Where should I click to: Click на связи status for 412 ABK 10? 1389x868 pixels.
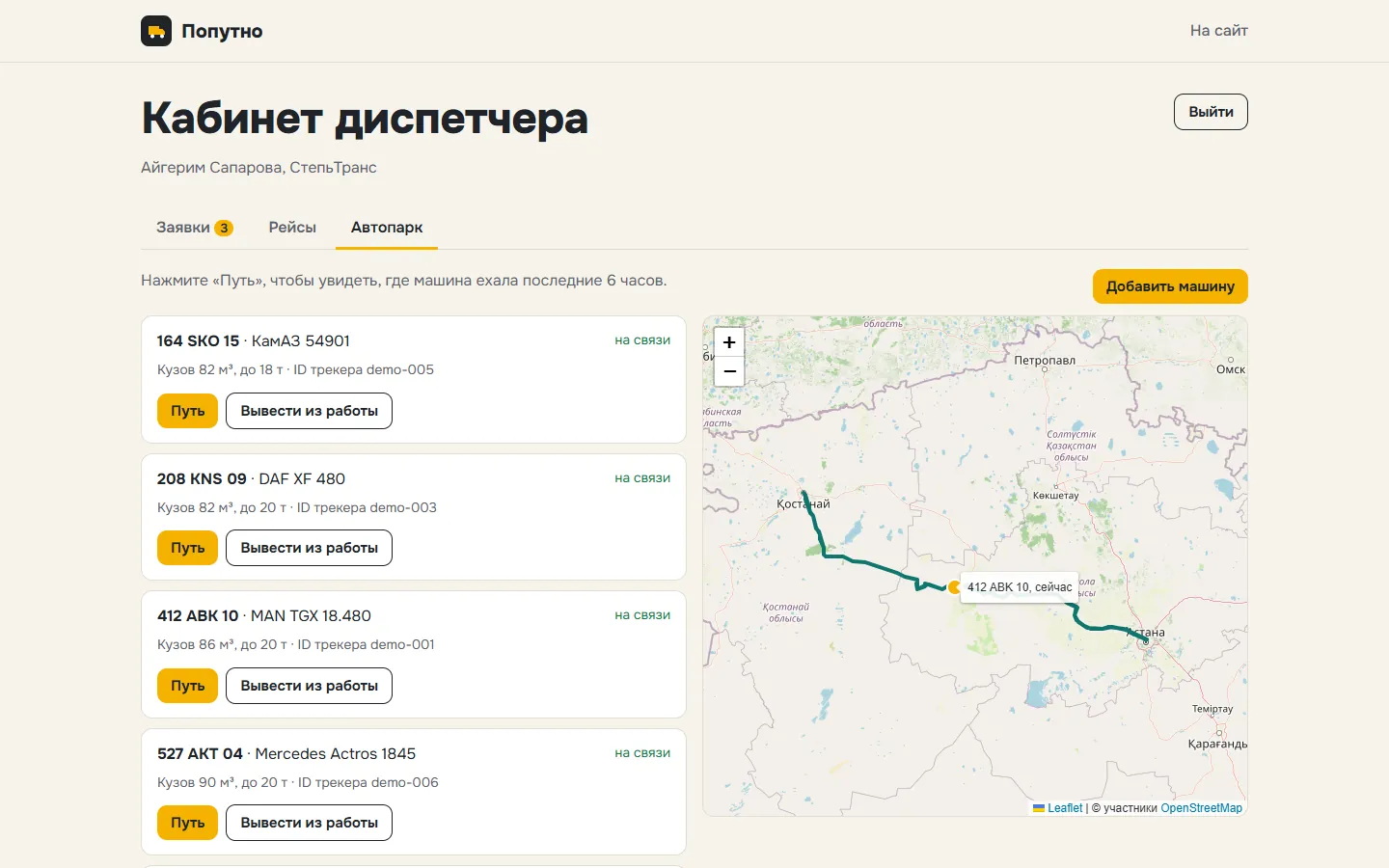tap(642, 615)
